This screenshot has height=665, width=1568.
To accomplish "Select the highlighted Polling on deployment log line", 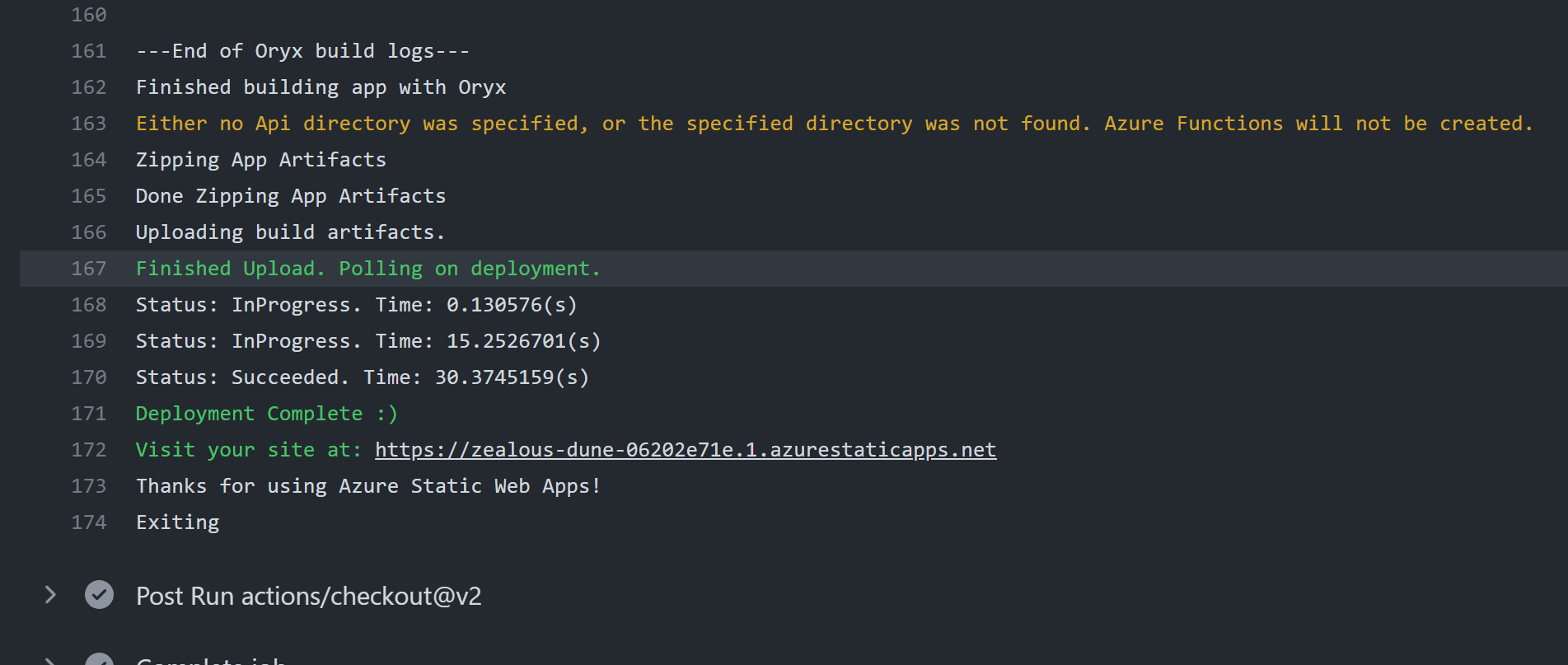I will pos(367,268).
